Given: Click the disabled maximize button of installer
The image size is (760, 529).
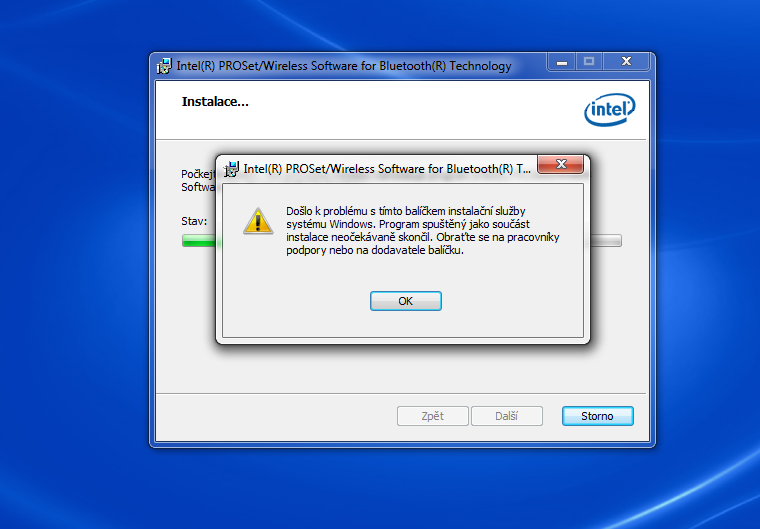Looking at the screenshot, I should 589,62.
